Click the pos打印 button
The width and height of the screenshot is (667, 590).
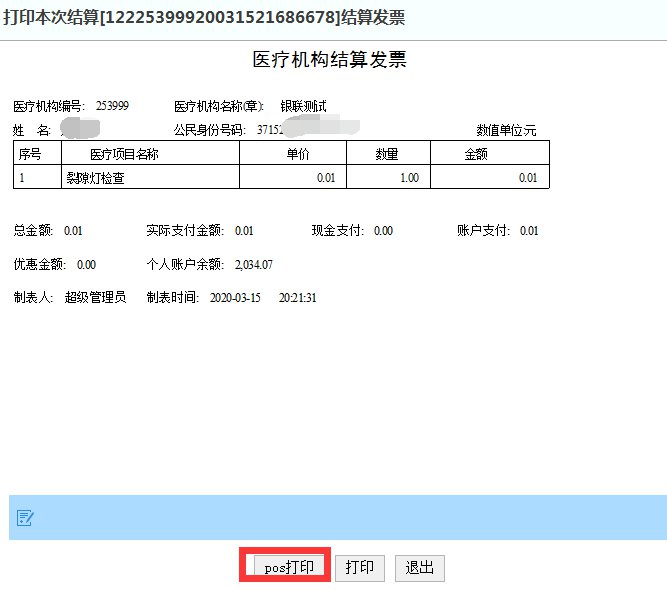(x=289, y=567)
